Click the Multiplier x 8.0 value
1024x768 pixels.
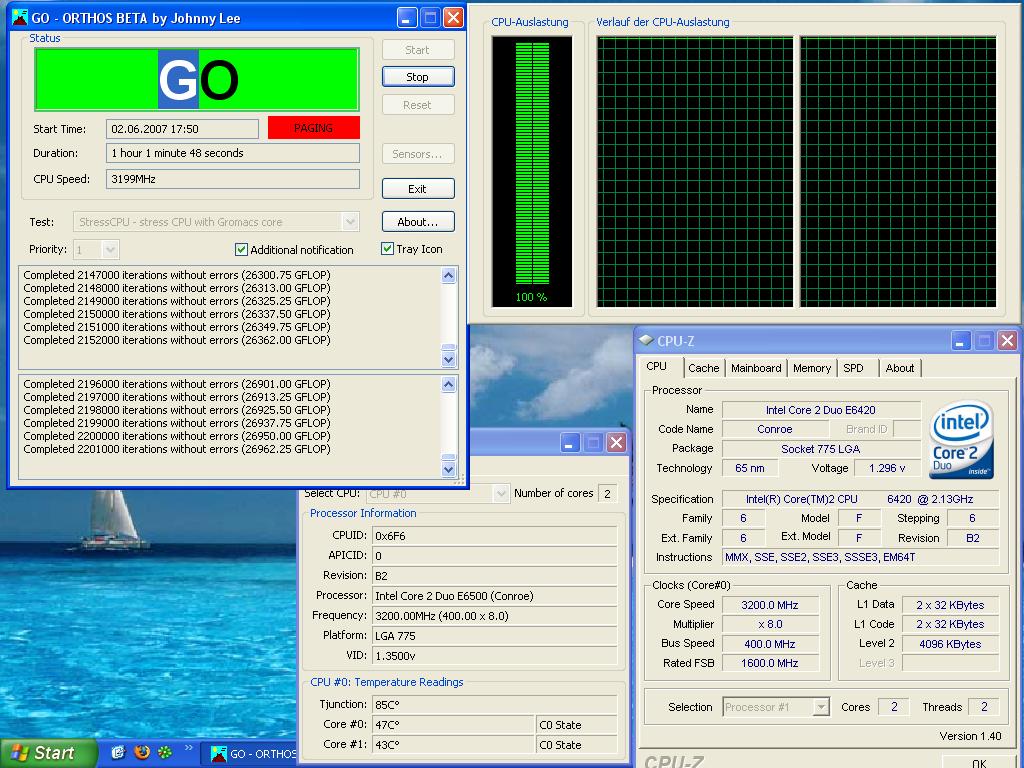click(x=770, y=624)
